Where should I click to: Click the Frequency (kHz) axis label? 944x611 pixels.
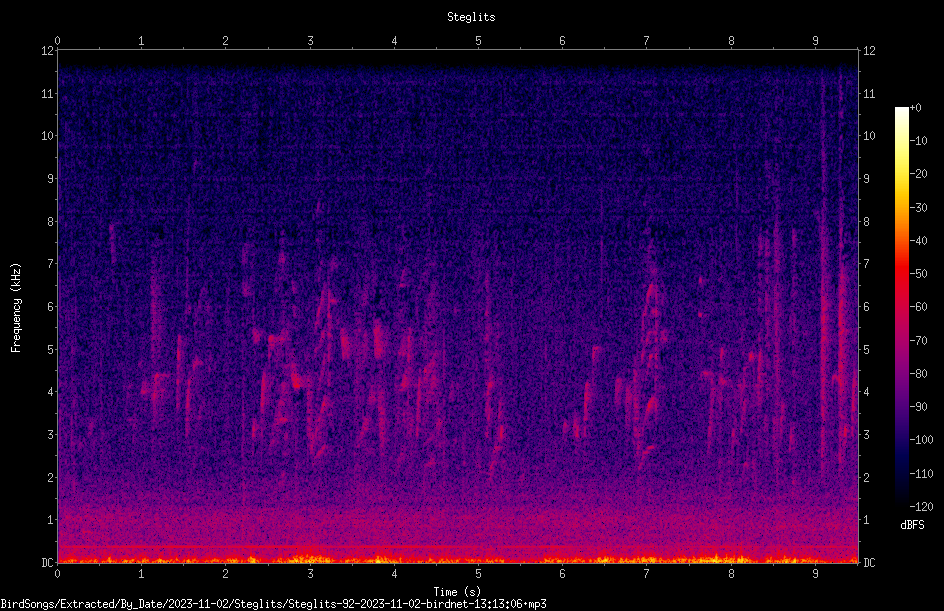point(16,308)
